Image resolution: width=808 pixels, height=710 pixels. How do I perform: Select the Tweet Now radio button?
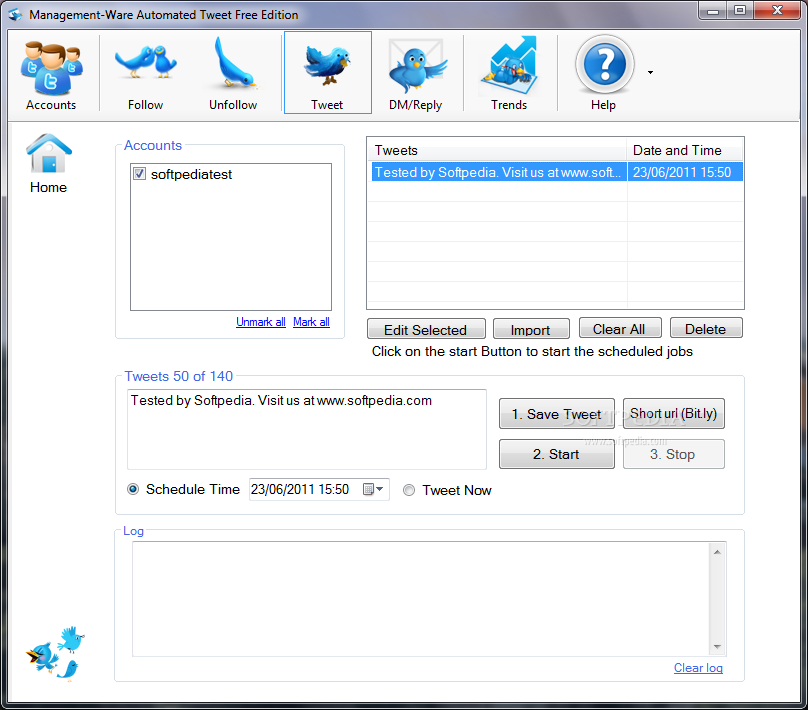(x=409, y=490)
